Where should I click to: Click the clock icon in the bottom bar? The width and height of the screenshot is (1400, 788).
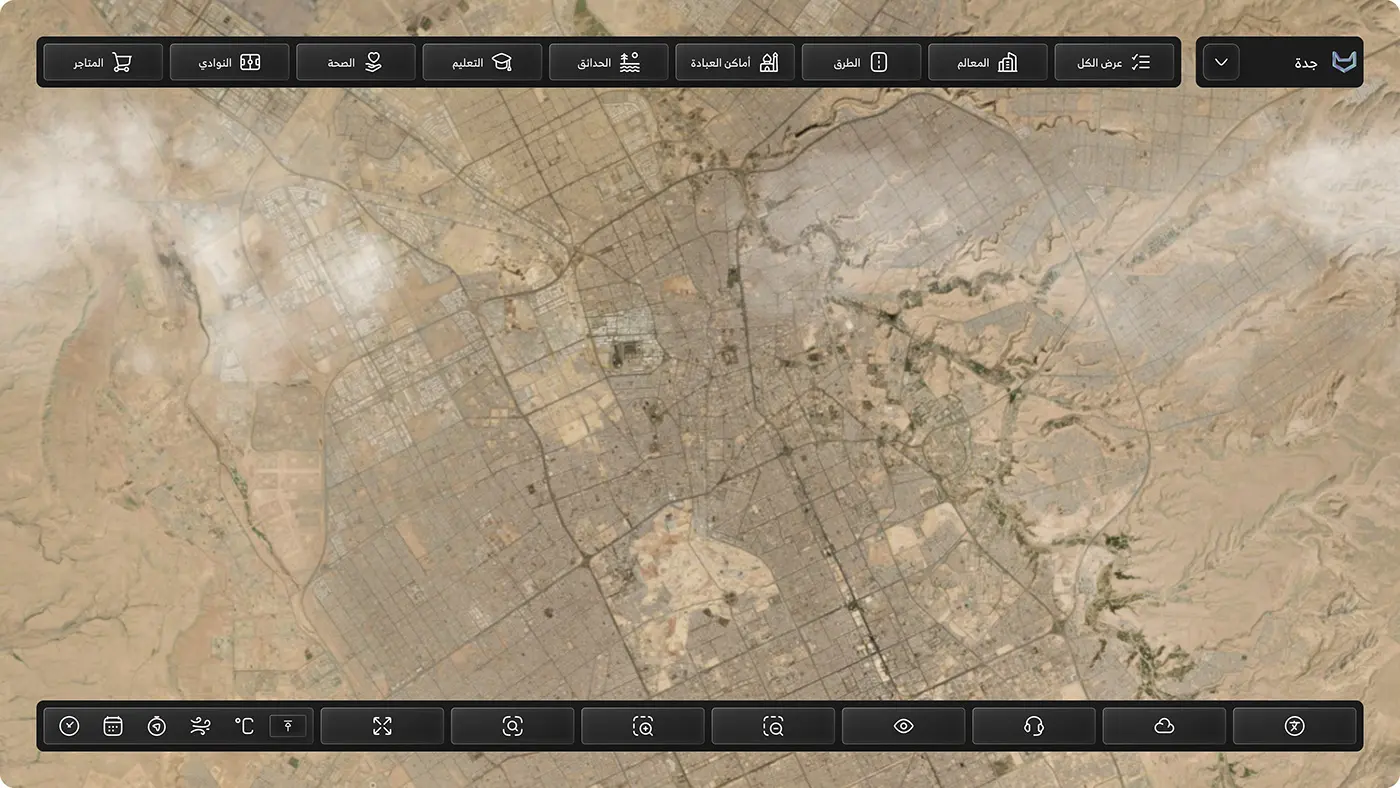coord(69,726)
